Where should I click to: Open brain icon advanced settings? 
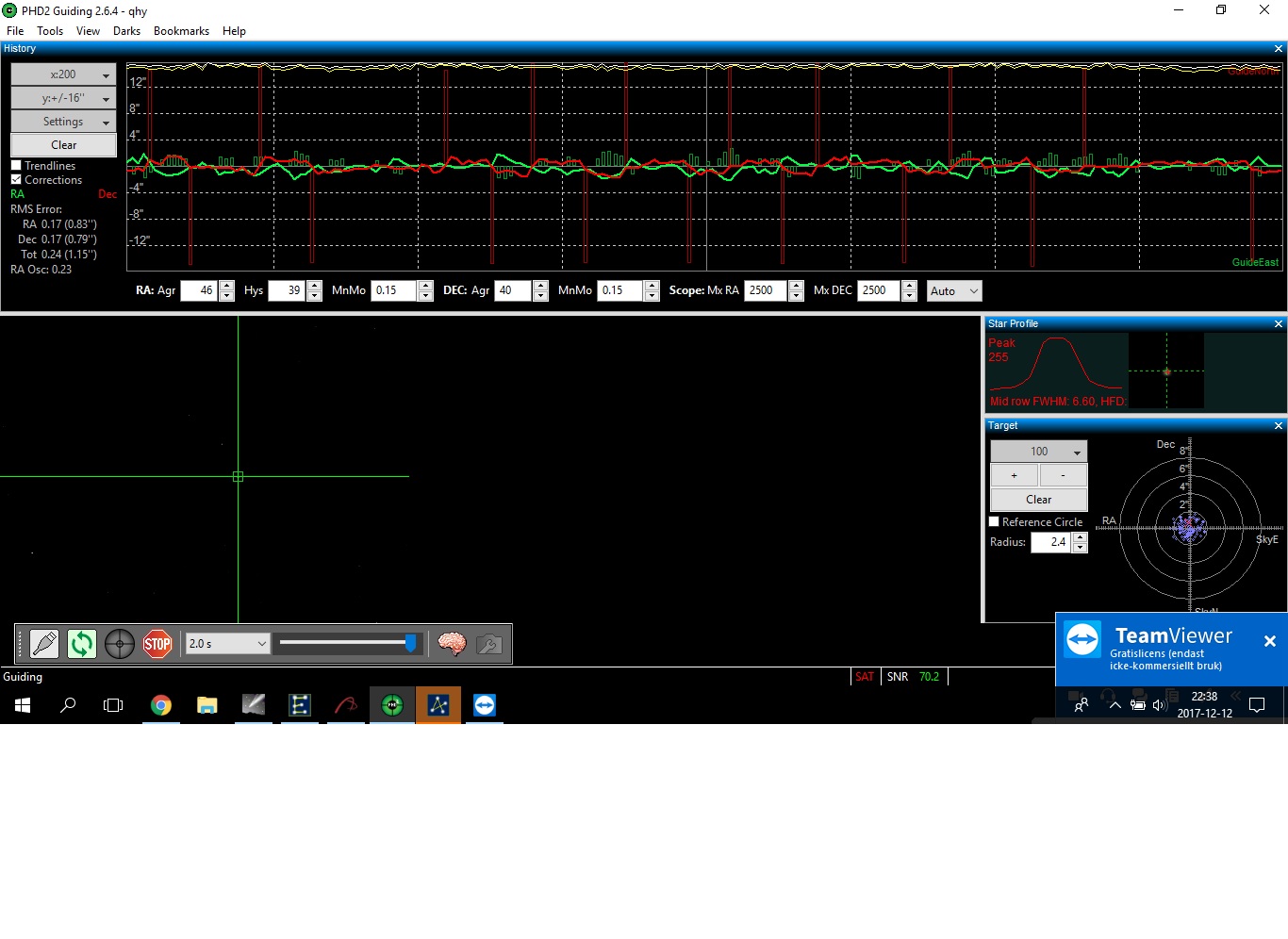(452, 644)
